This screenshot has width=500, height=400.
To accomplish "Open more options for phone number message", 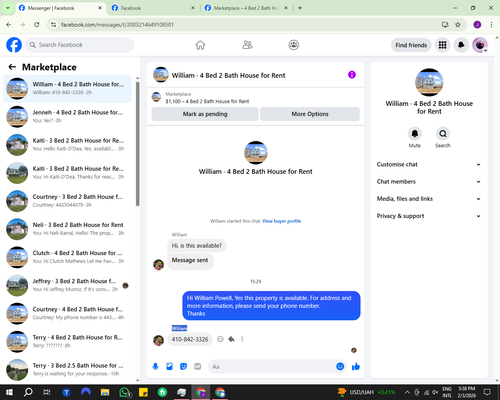I will point(242,339).
